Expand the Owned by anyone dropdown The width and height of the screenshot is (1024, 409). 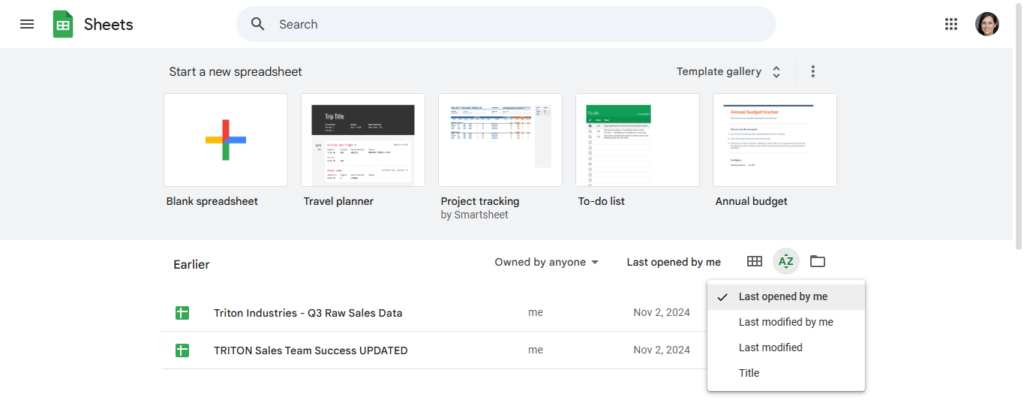coord(547,262)
